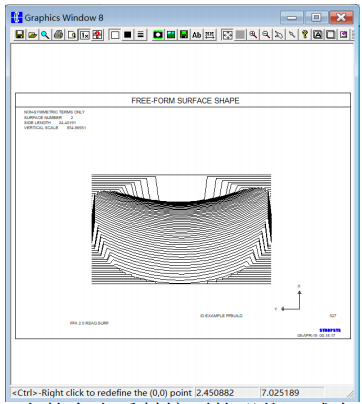Click the zoom in magnifier icon

(253, 34)
